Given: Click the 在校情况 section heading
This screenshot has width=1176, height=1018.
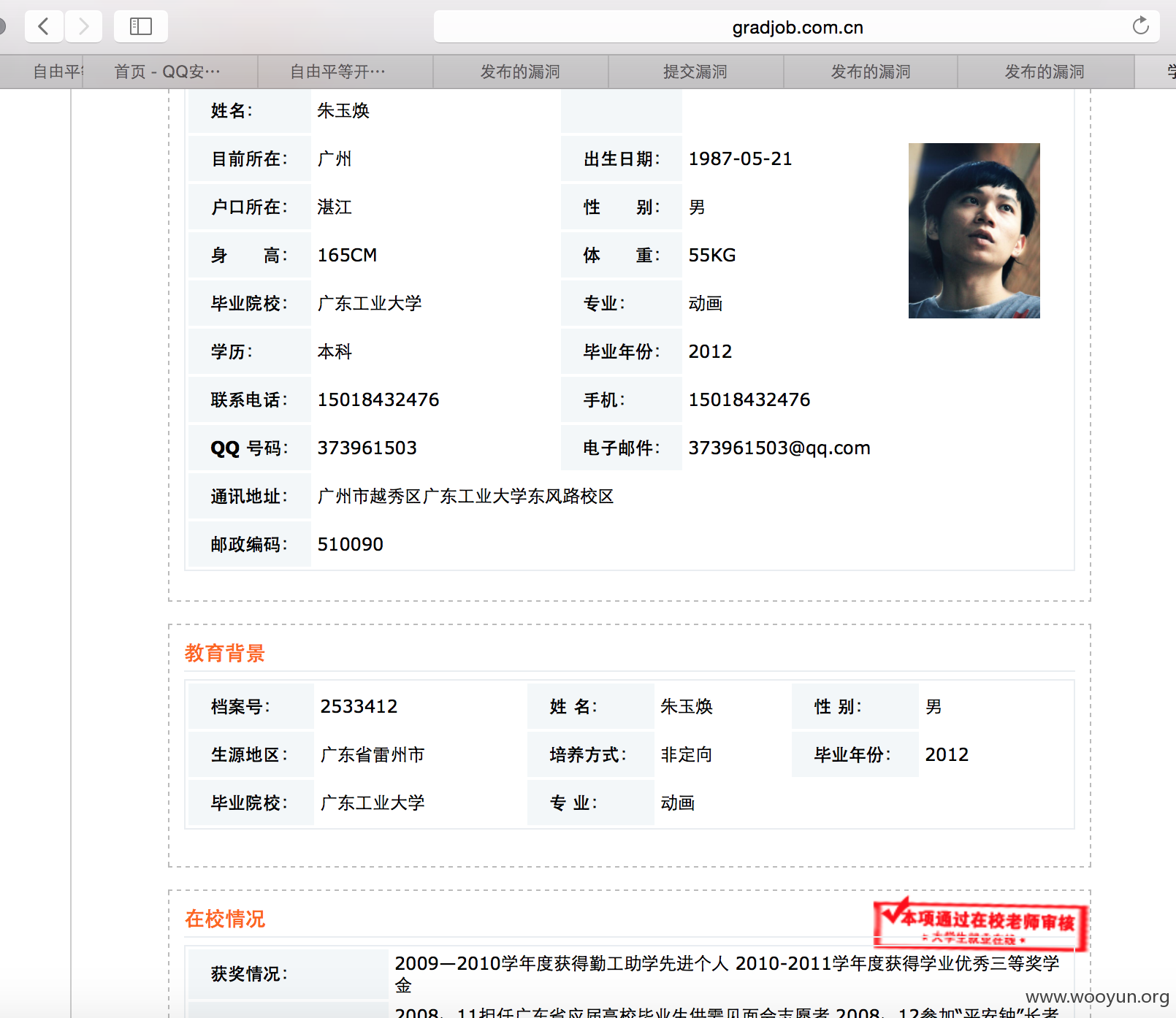Looking at the screenshot, I should click(225, 919).
